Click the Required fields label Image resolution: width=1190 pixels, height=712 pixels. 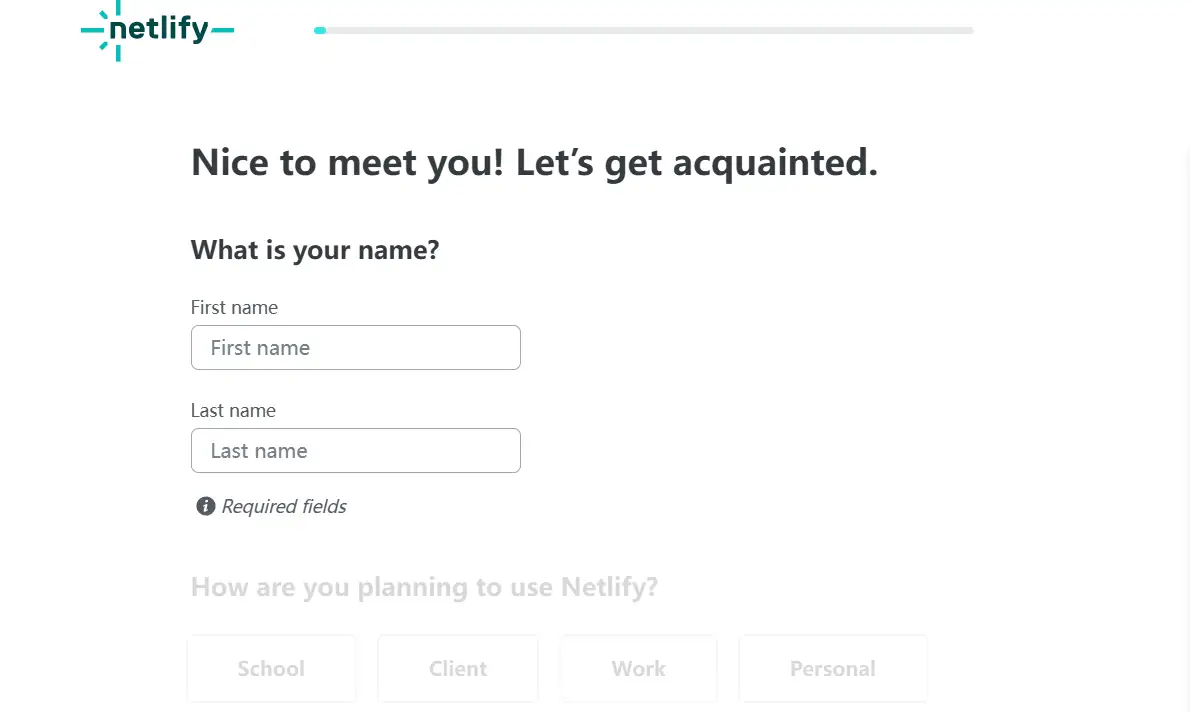tap(283, 506)
